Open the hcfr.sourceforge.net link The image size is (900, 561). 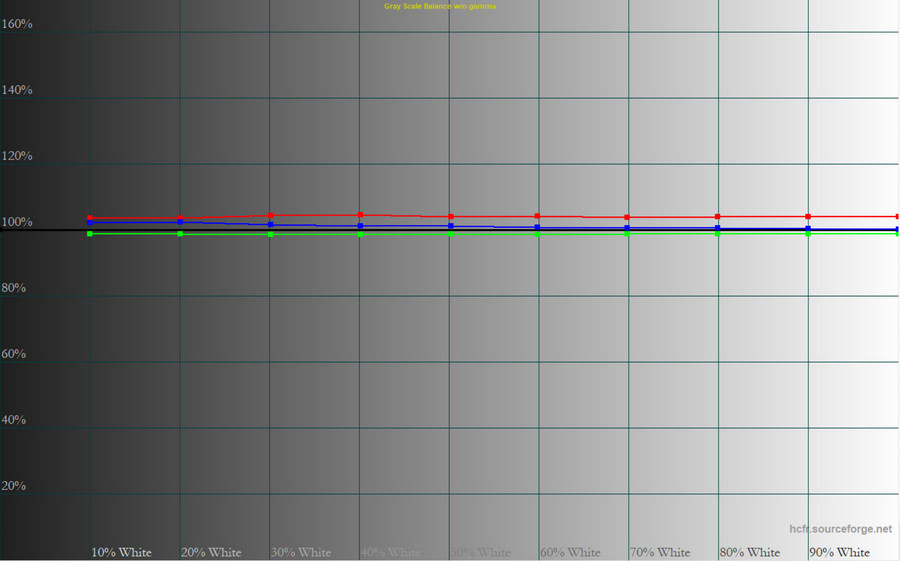click(x=840, y=528)
